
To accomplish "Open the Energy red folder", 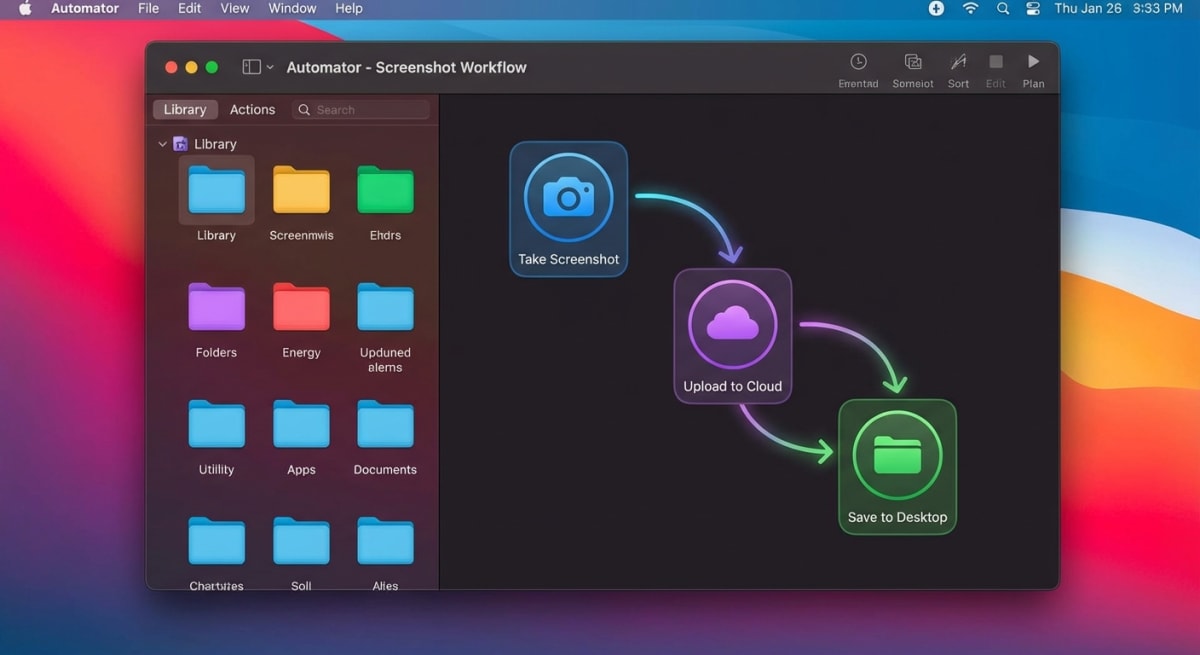I will (301, 307).
